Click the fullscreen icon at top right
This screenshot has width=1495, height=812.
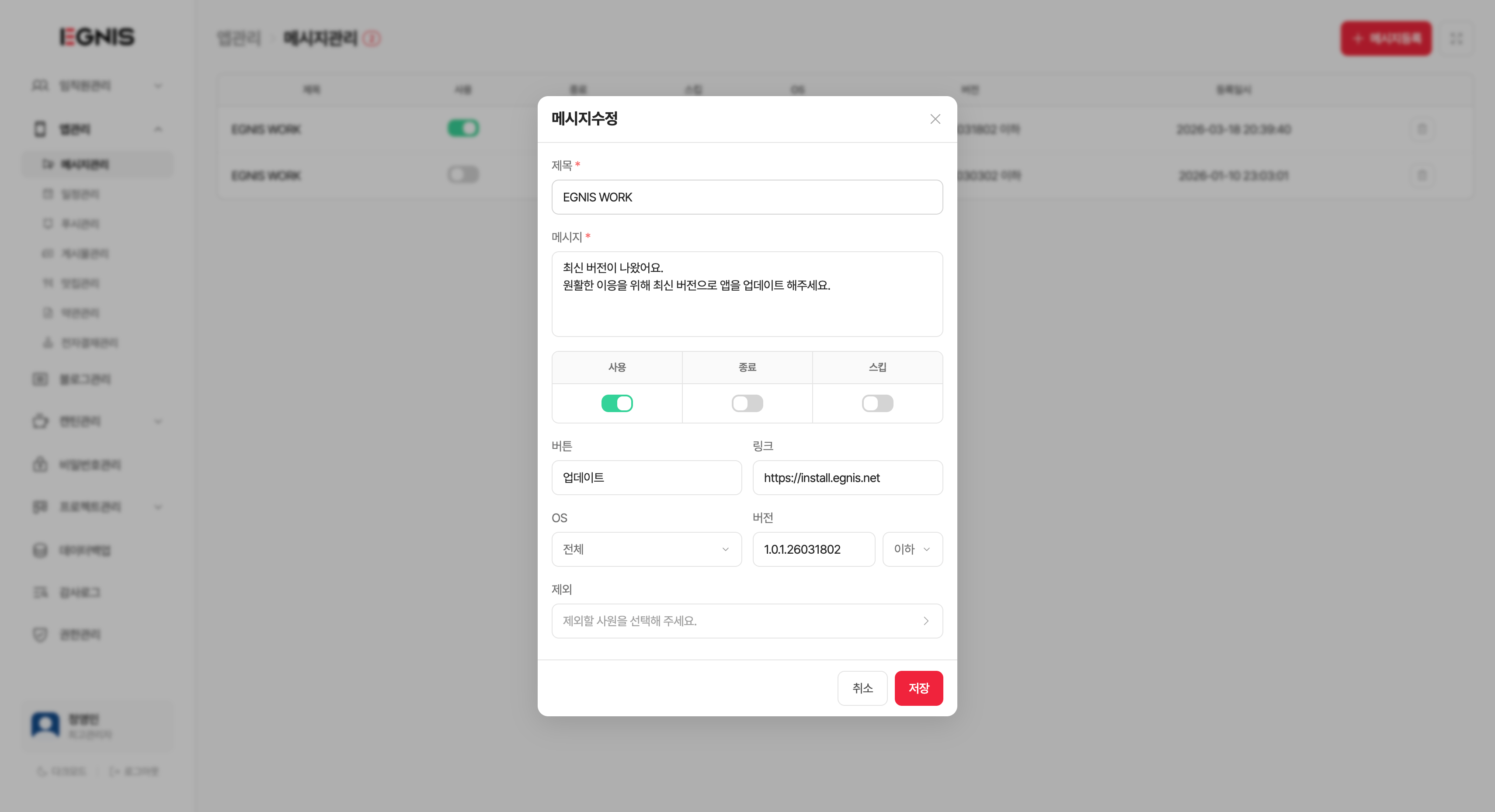[1457, 38]
